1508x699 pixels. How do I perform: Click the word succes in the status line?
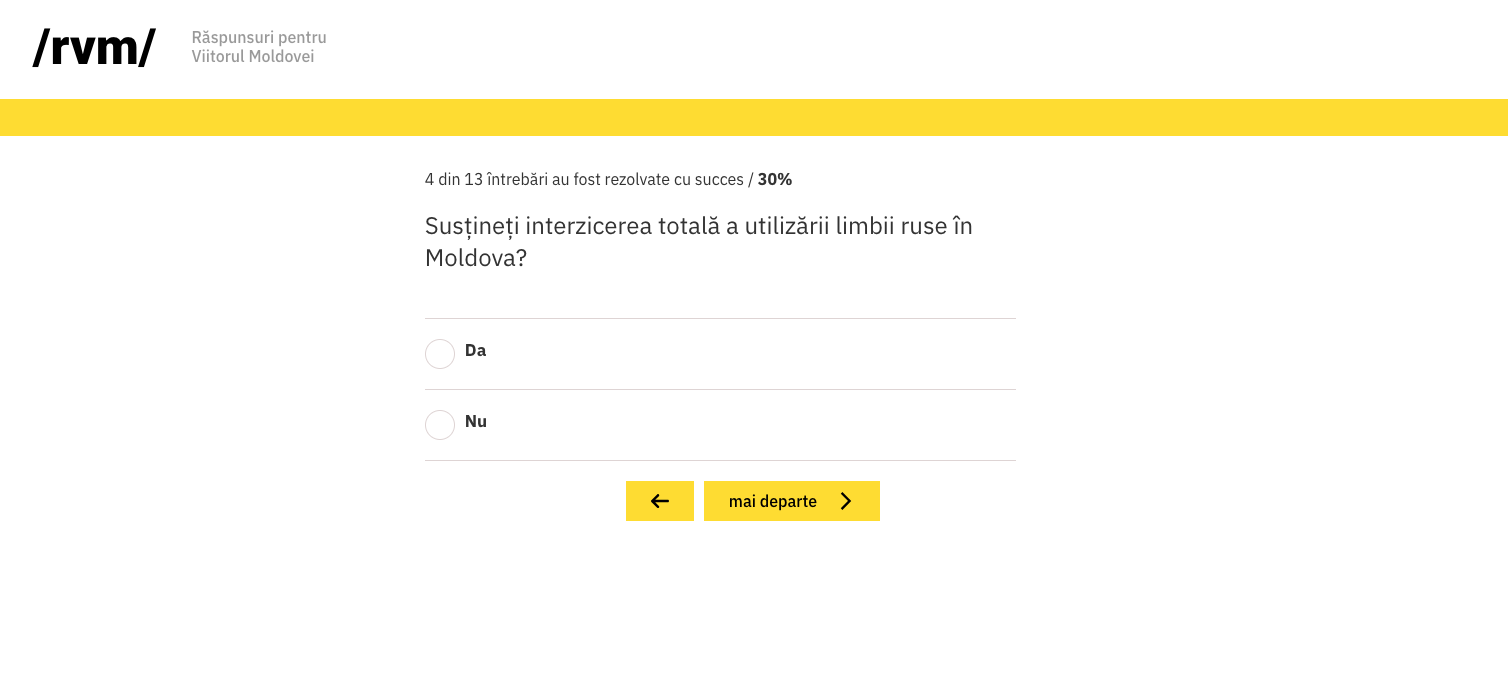tap(719, 179)
